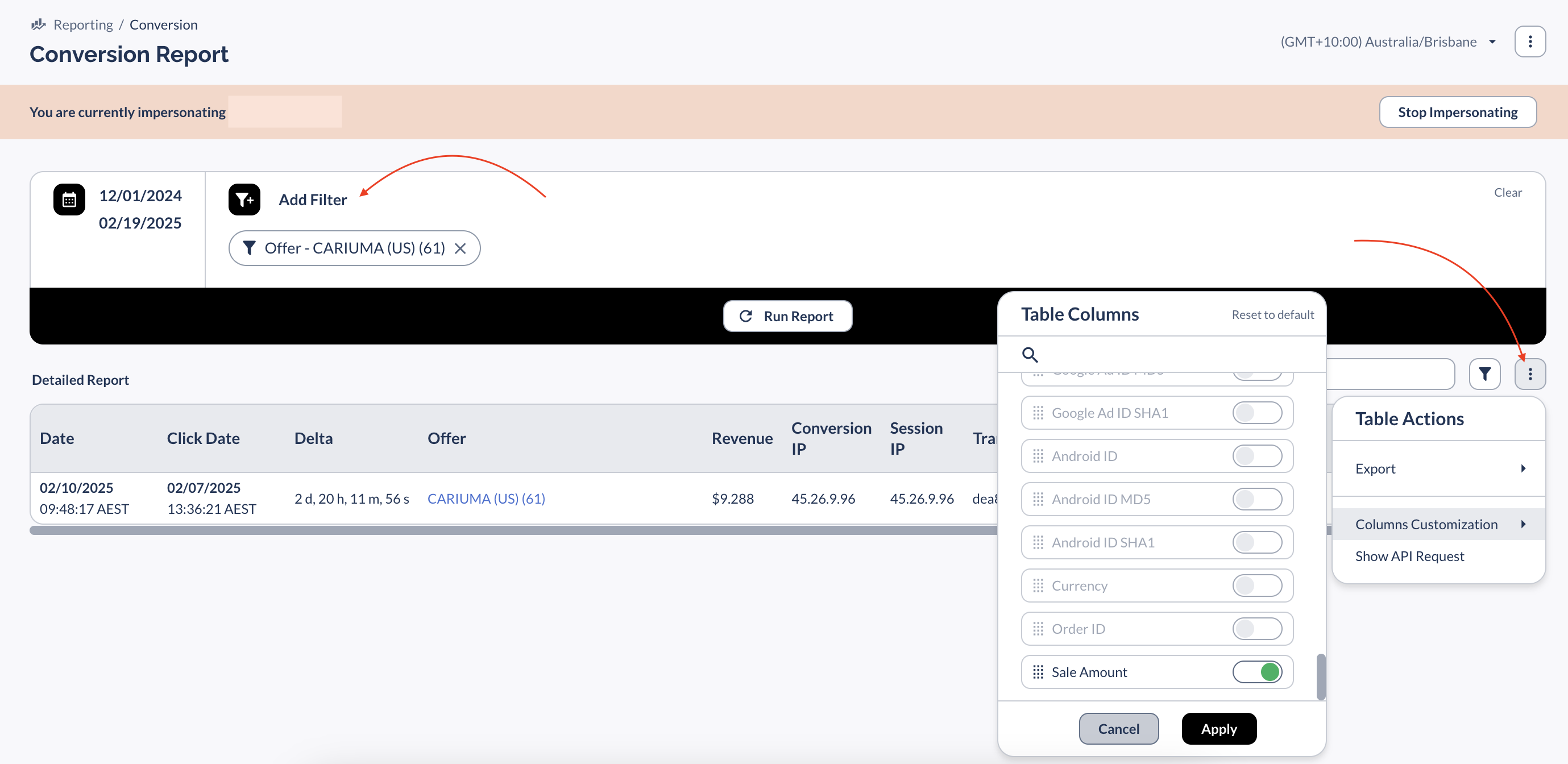This screenshot has width=1568, height=764.
Task: Click the table filter funnel icon
Action: click(x=1484, y=374)
